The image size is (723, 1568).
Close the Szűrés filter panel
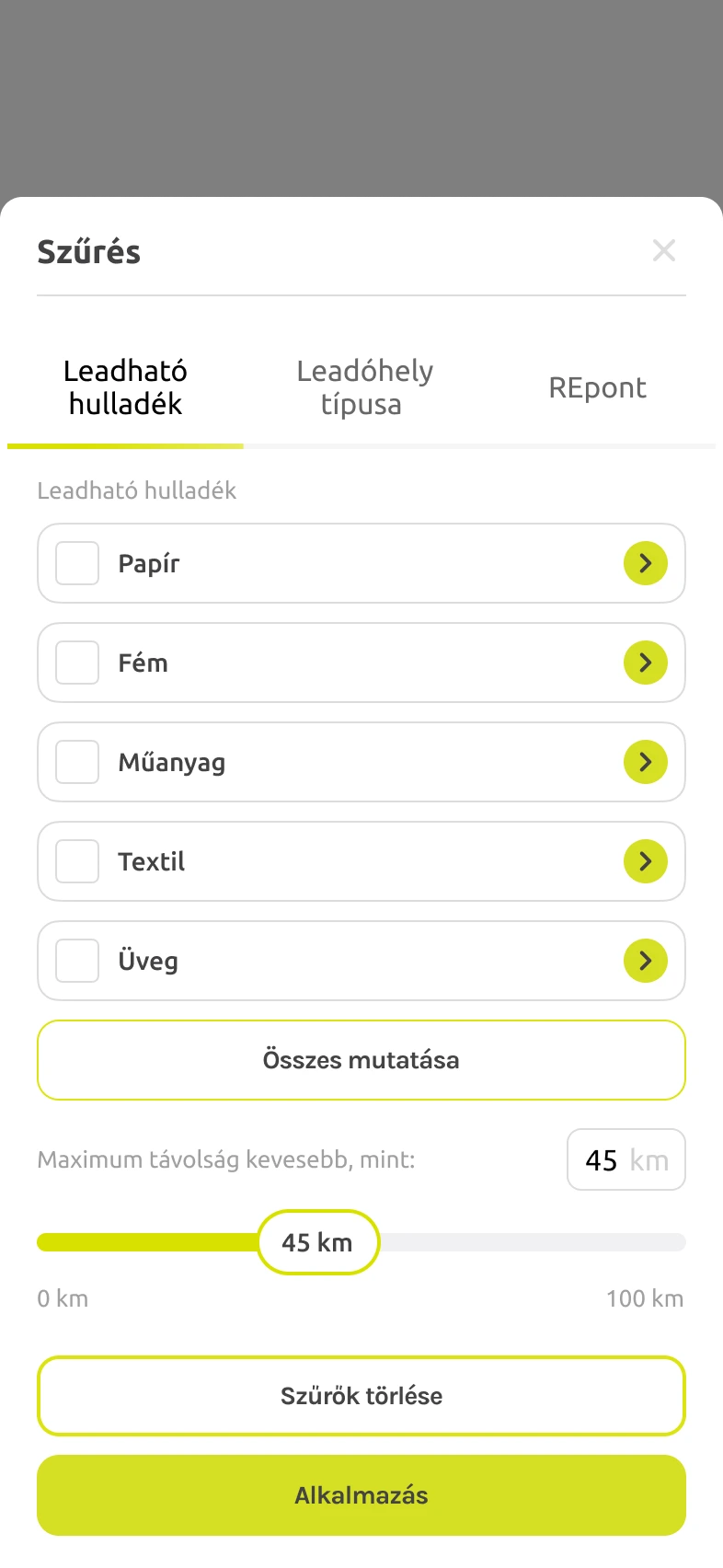click(x=664, y=250)
